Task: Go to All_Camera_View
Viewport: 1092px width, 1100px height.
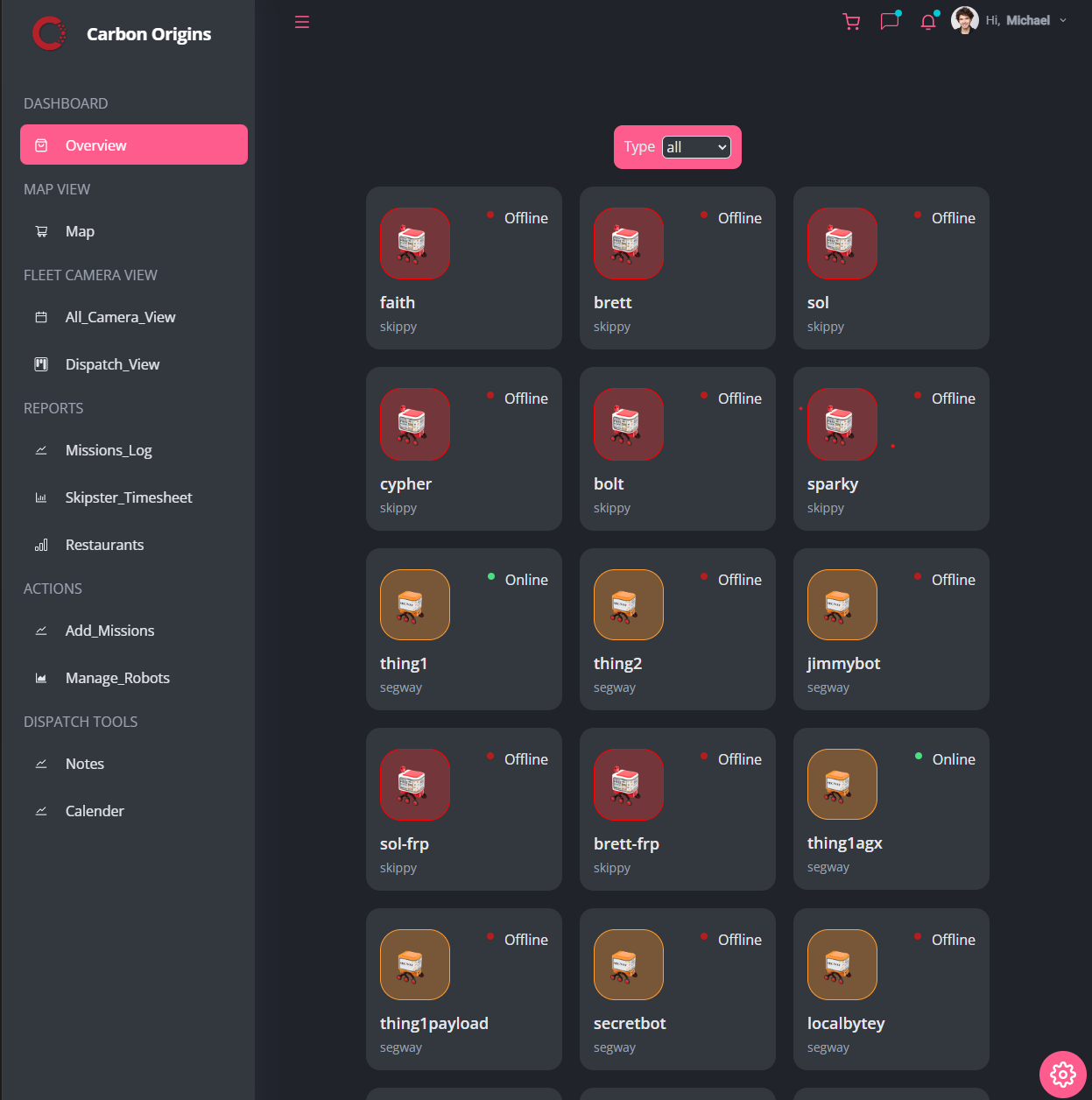Action: click(120, 317)
